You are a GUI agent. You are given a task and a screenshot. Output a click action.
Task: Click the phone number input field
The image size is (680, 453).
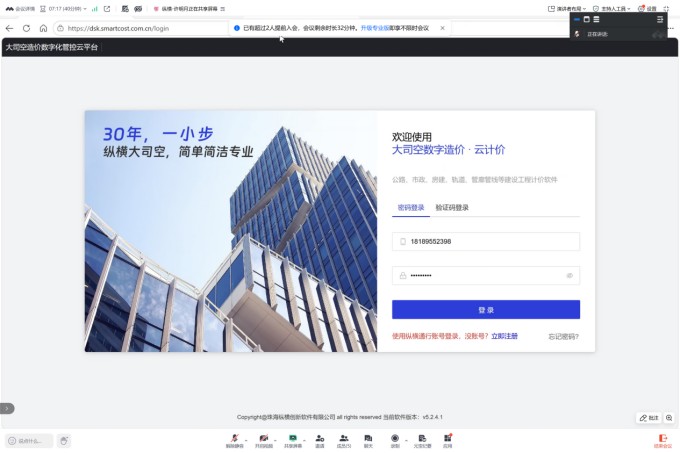click(486, 241)
